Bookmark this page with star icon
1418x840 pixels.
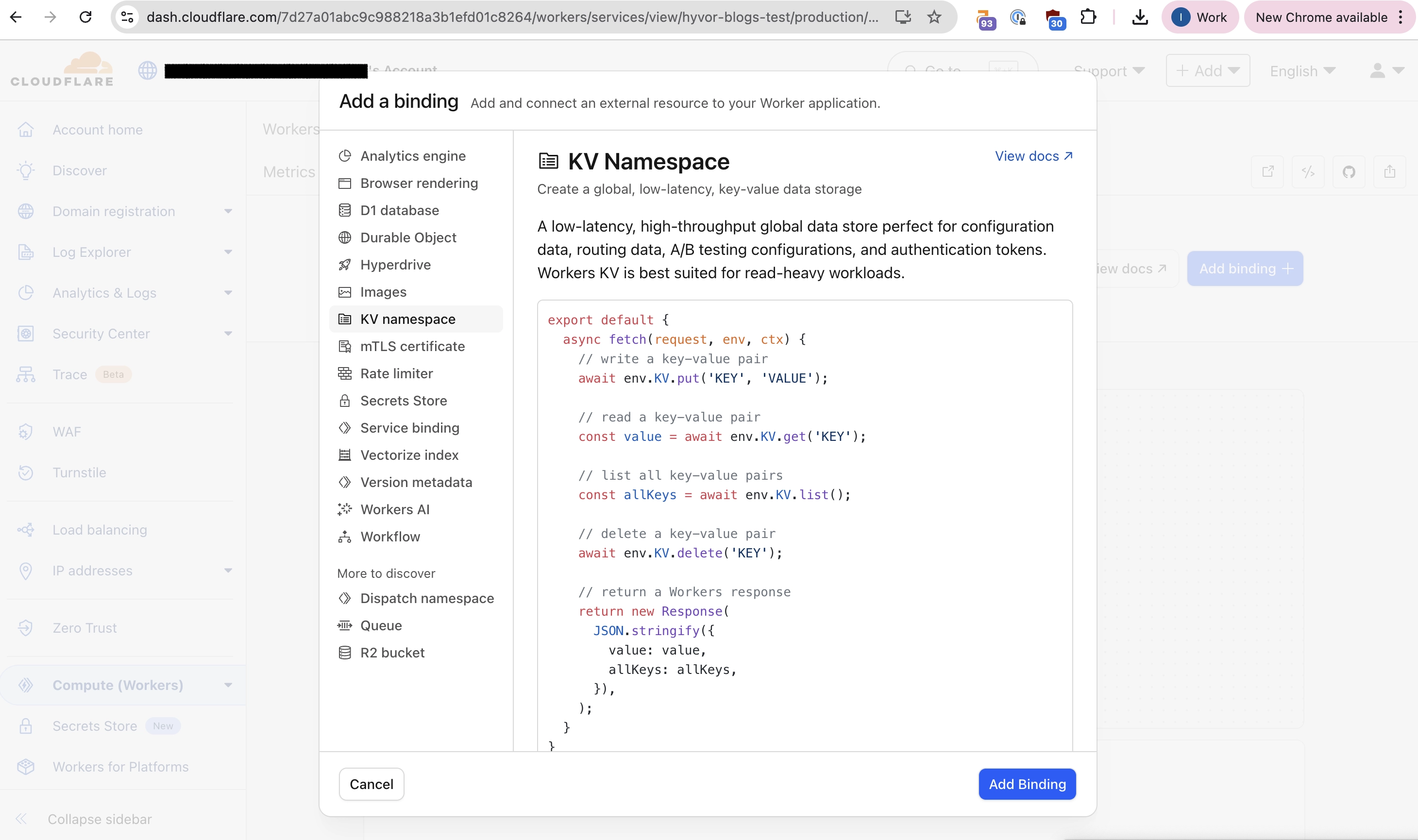click(934, 17)
